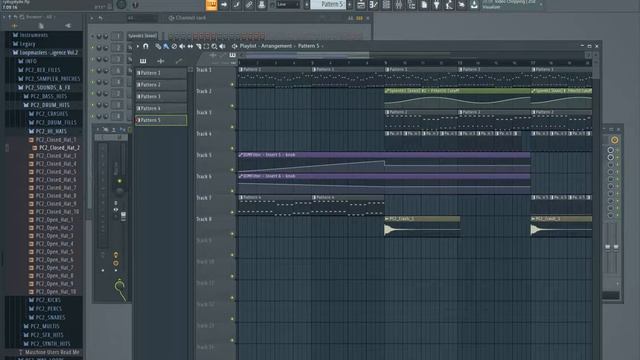Expand the Legacy folder in Browser
This screenshot has width=640, height=360.
pos(24,44)
